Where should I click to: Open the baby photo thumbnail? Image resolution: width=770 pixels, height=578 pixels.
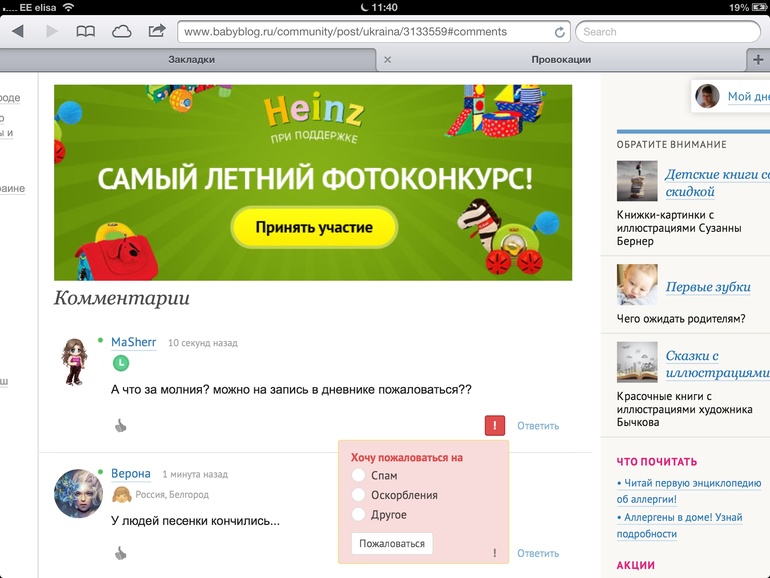click(637, 284)
